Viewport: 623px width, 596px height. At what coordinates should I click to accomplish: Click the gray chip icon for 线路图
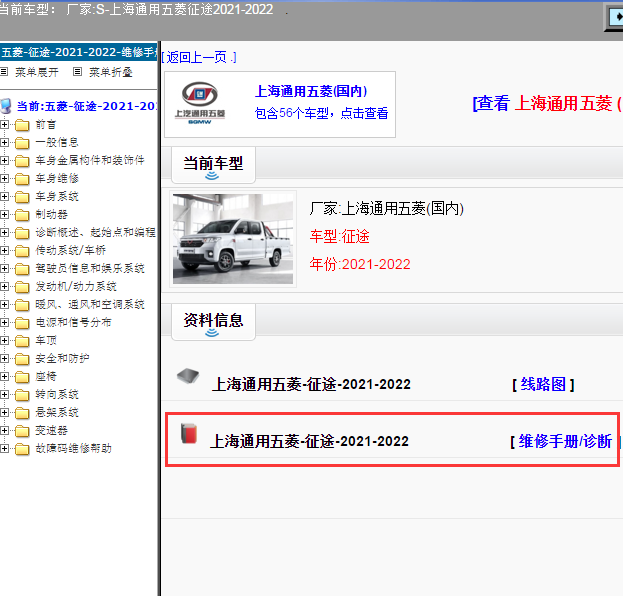click(188, 376)
